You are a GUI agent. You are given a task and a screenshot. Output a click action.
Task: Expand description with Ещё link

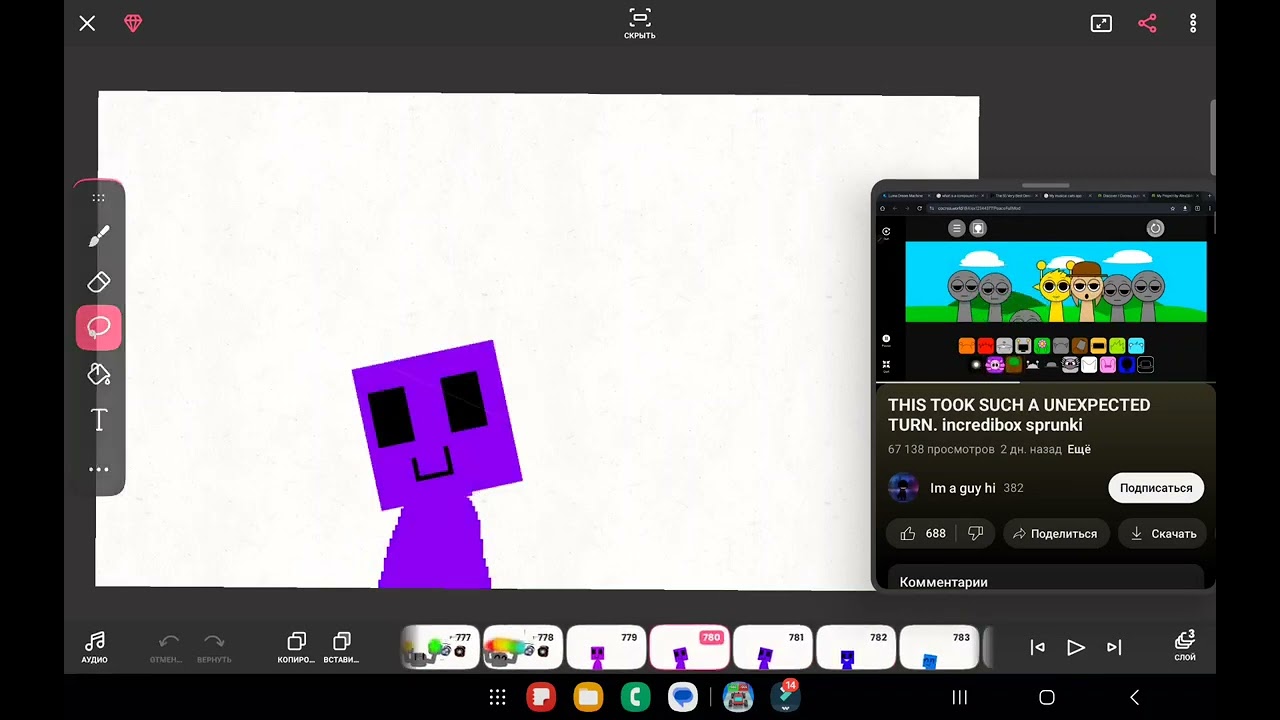pyautogui.click(x=1079, y=450)
